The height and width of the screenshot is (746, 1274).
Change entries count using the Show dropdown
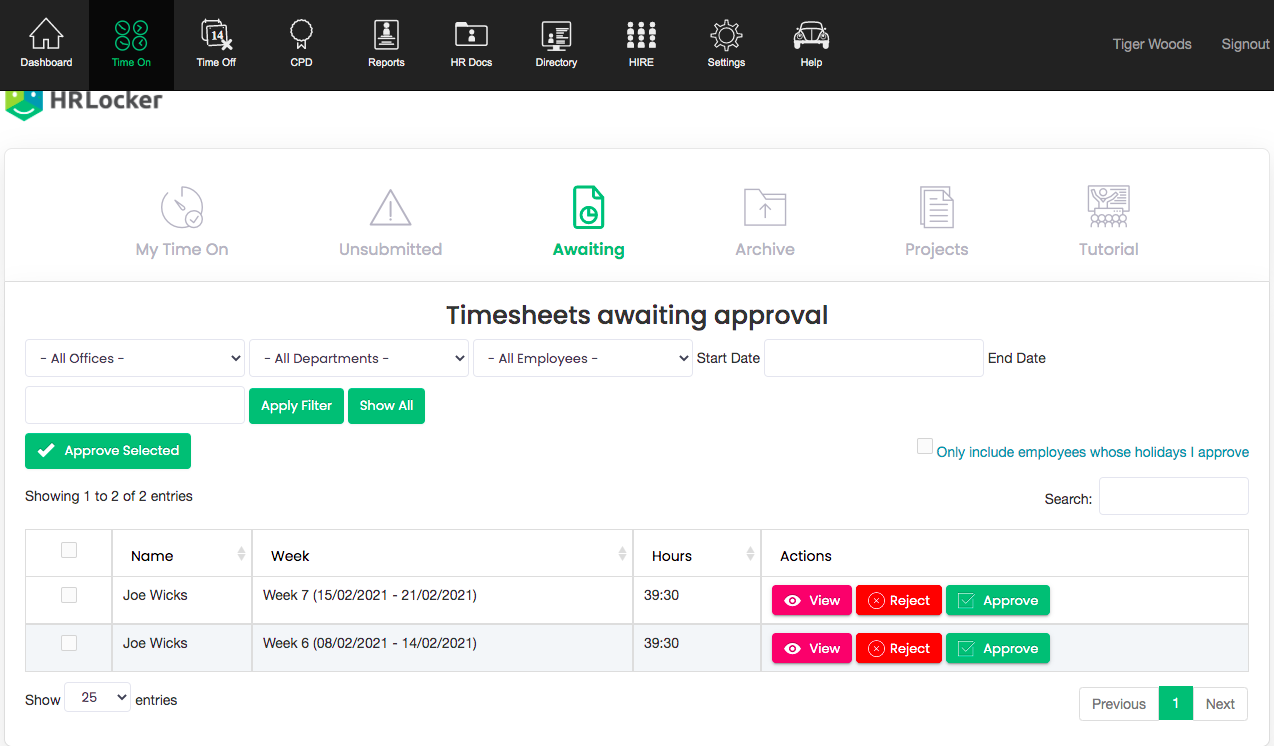tap(97, 697)
